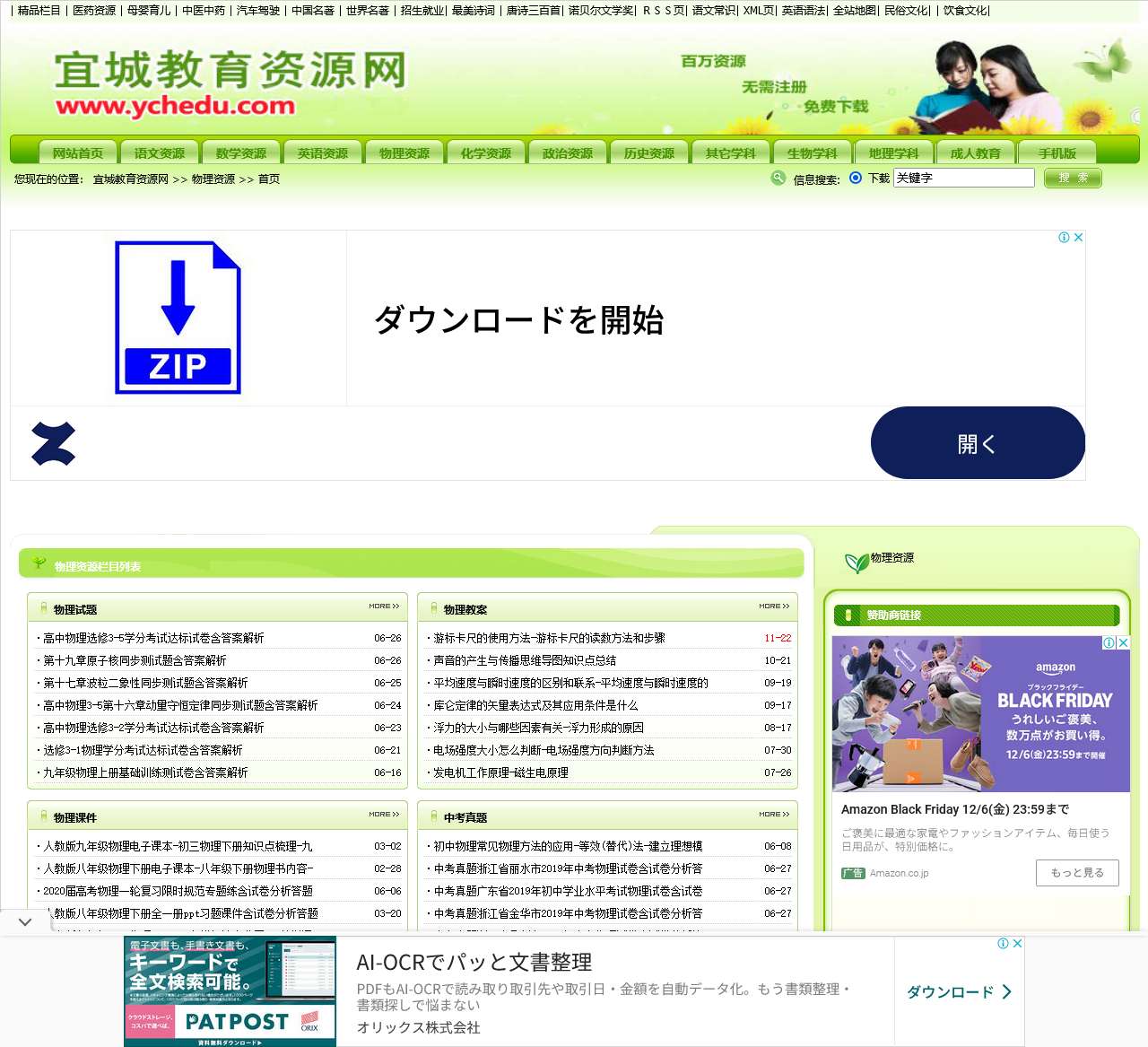Open the 网站首页 navigation tab
The width and height of the screenshot is (1148, 1047).
pos(78,153)
